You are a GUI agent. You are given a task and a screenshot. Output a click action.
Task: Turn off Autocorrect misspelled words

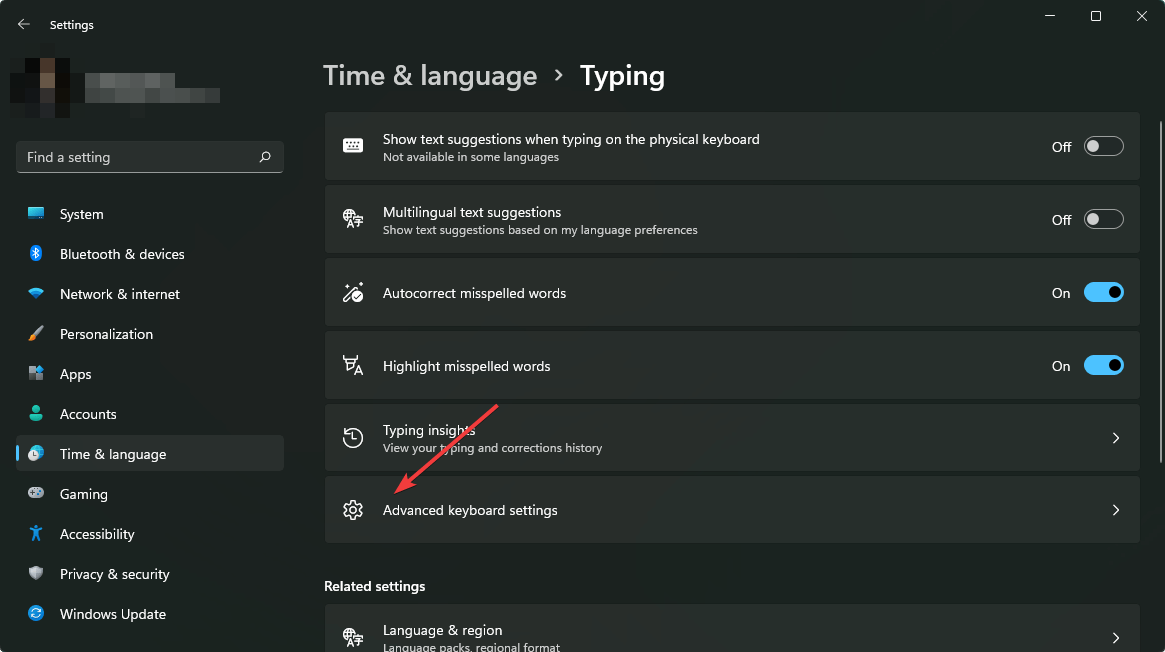coord(1103,293)
